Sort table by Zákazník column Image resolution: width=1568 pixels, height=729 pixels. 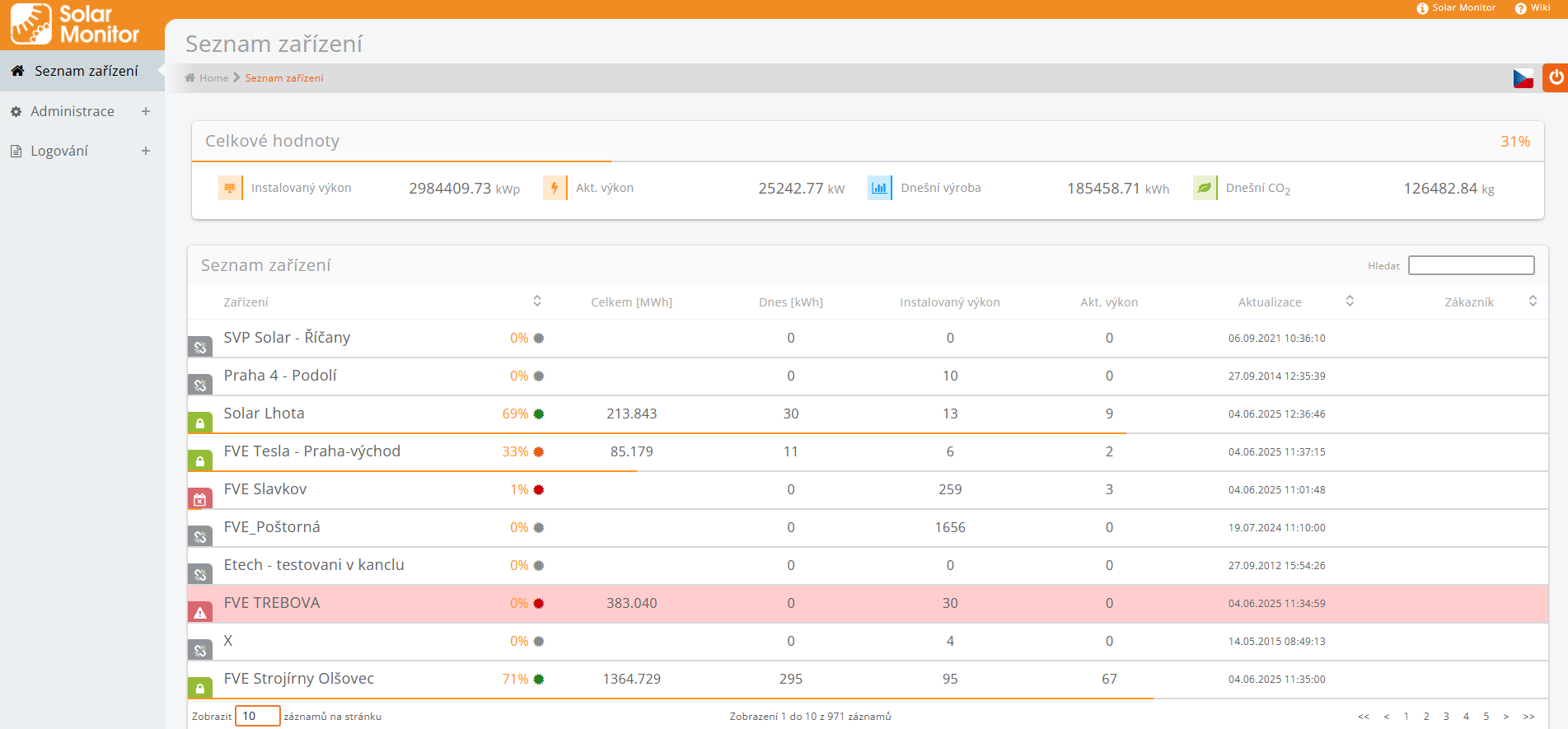(x=1533, y=301)
